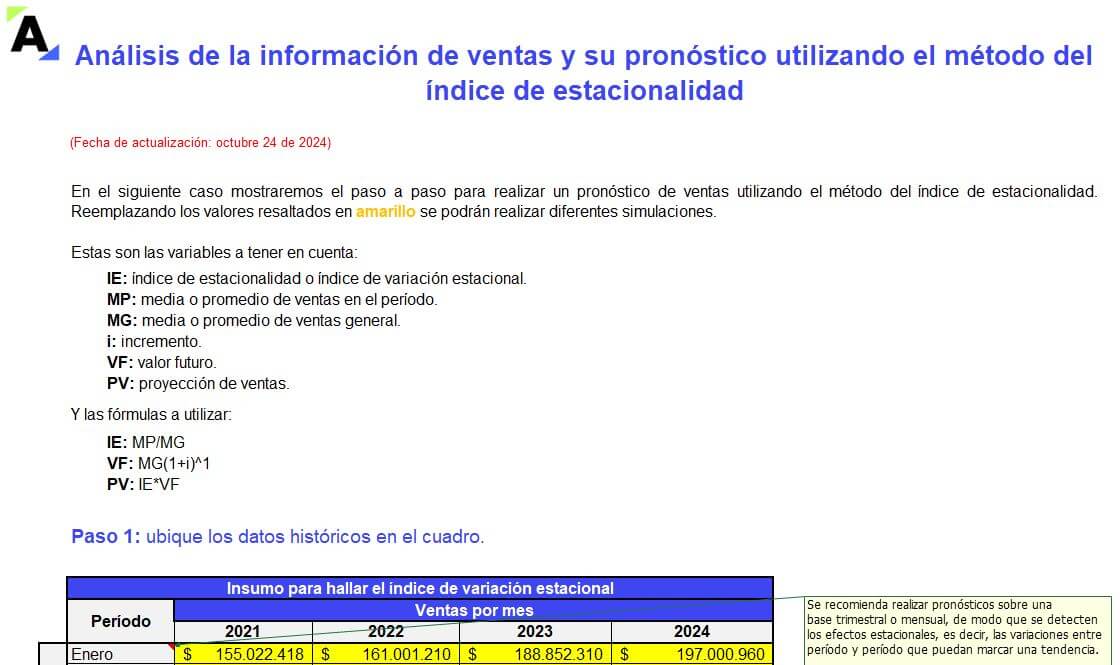This screenshot has height=665, width=1120.
Task: Select the 'Enero' row label cell
Action: tap(121, 654)
